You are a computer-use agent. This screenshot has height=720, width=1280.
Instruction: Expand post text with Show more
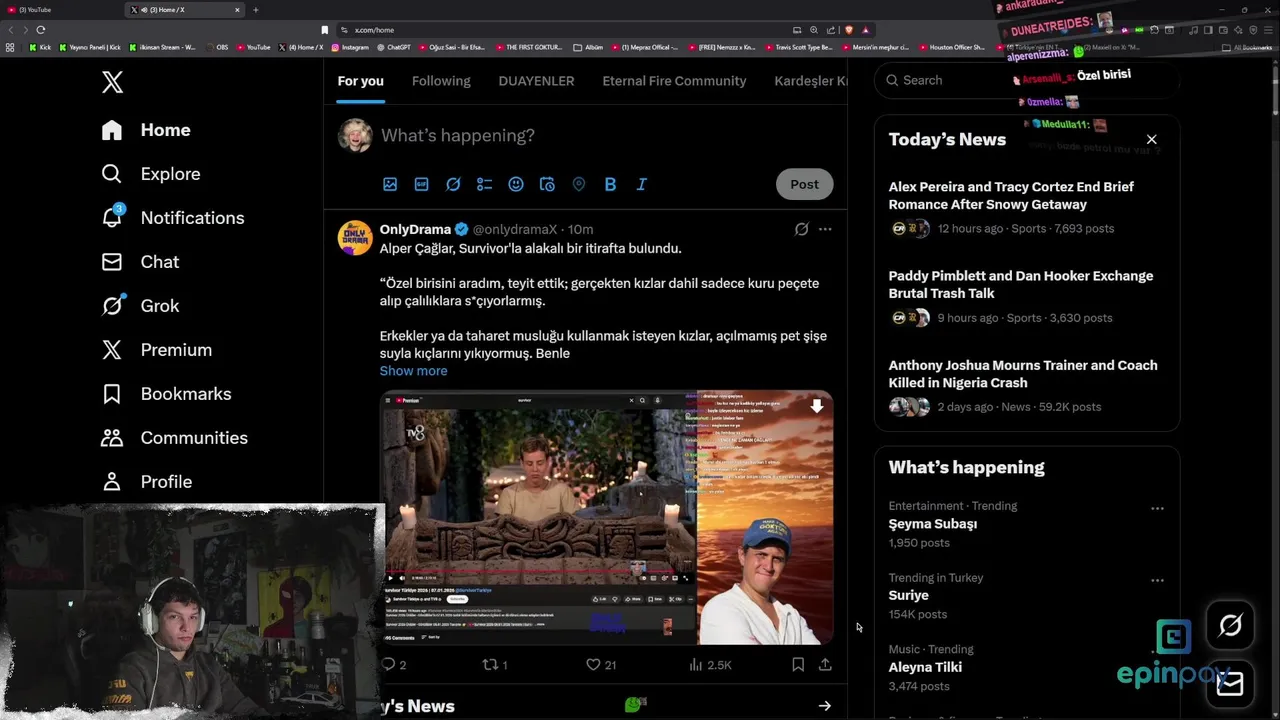point(413,371)
